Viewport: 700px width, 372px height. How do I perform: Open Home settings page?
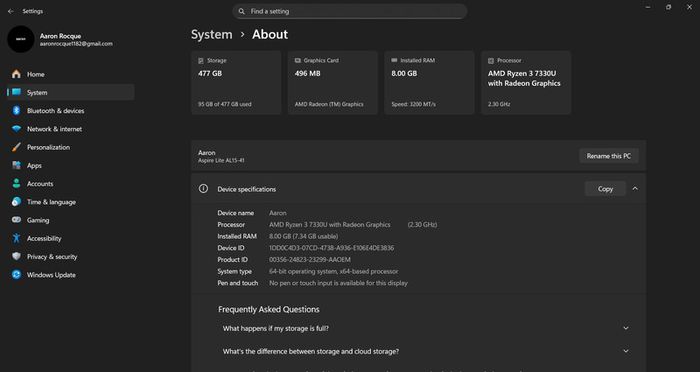tap(70, 74)
